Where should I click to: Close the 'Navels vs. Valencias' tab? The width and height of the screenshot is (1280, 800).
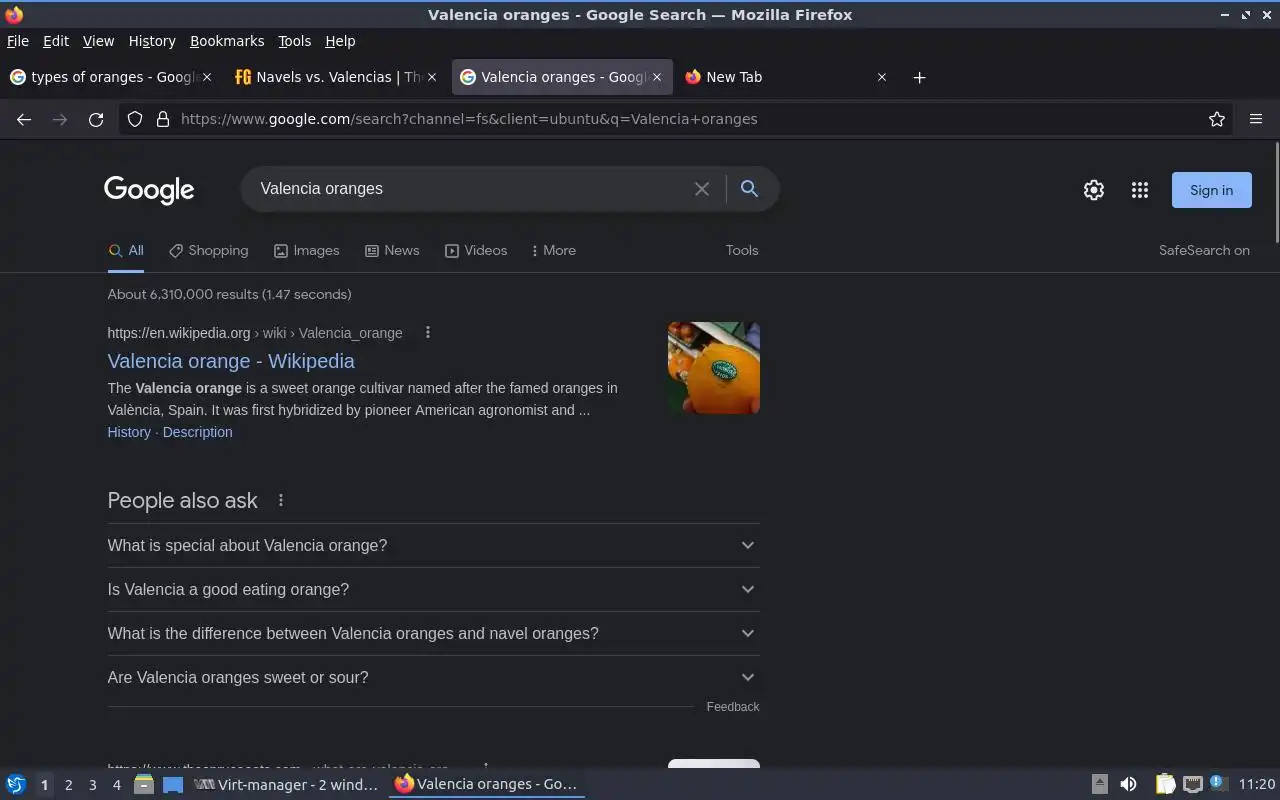pyautogui.click(x=432, y=77)
